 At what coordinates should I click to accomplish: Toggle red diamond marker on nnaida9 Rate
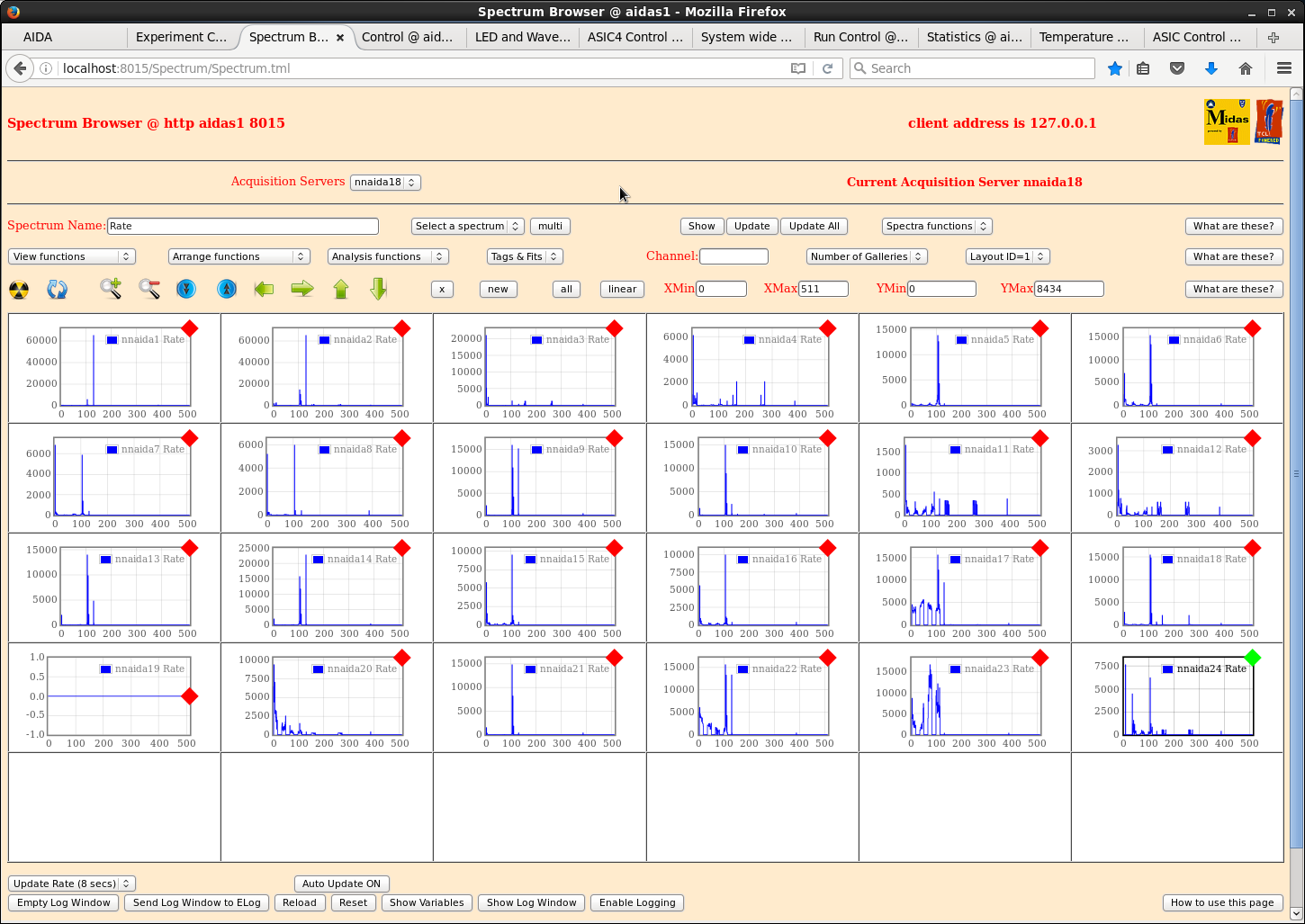(615, 438)
